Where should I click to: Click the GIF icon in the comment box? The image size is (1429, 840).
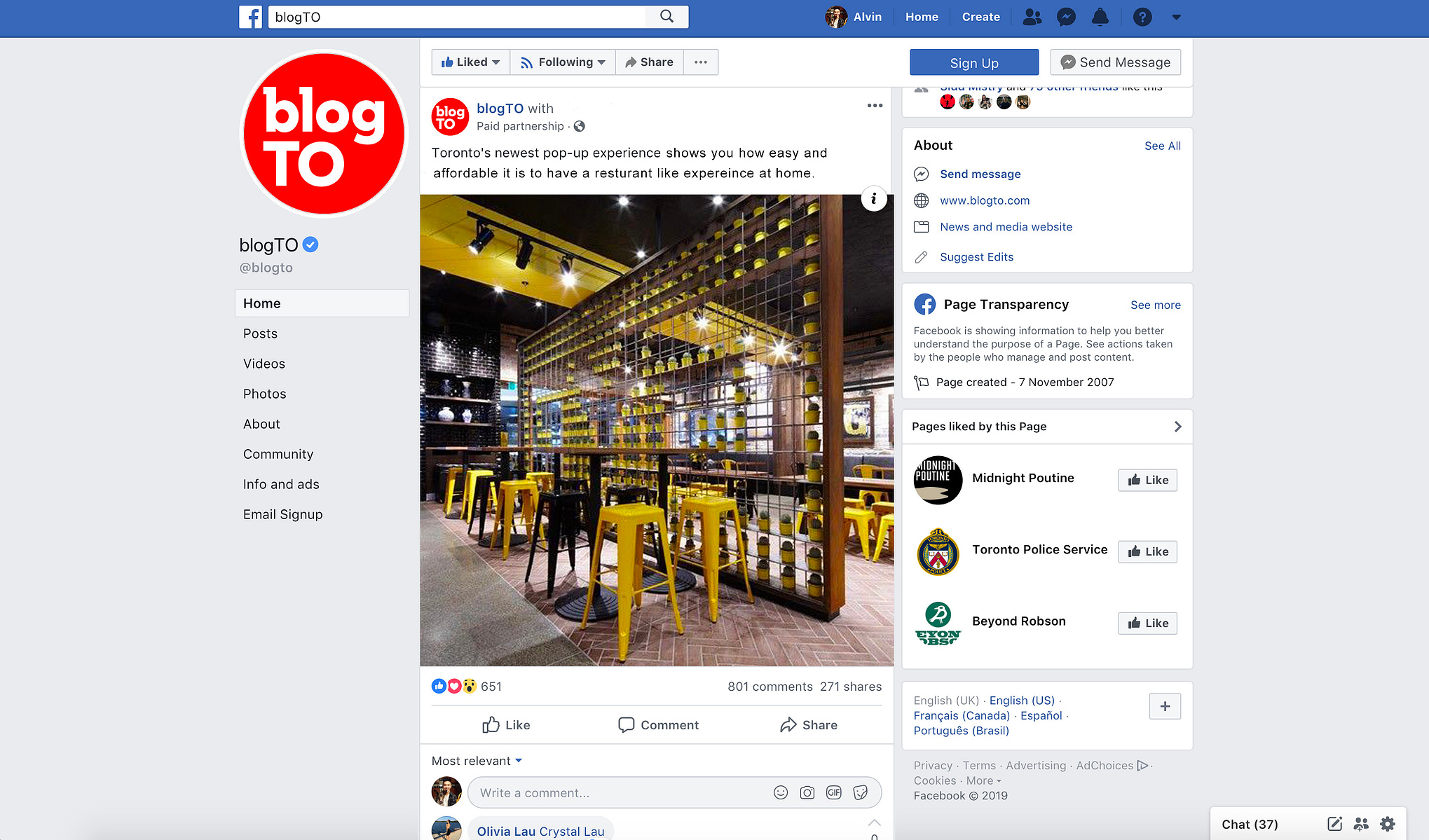pos(833,792)
